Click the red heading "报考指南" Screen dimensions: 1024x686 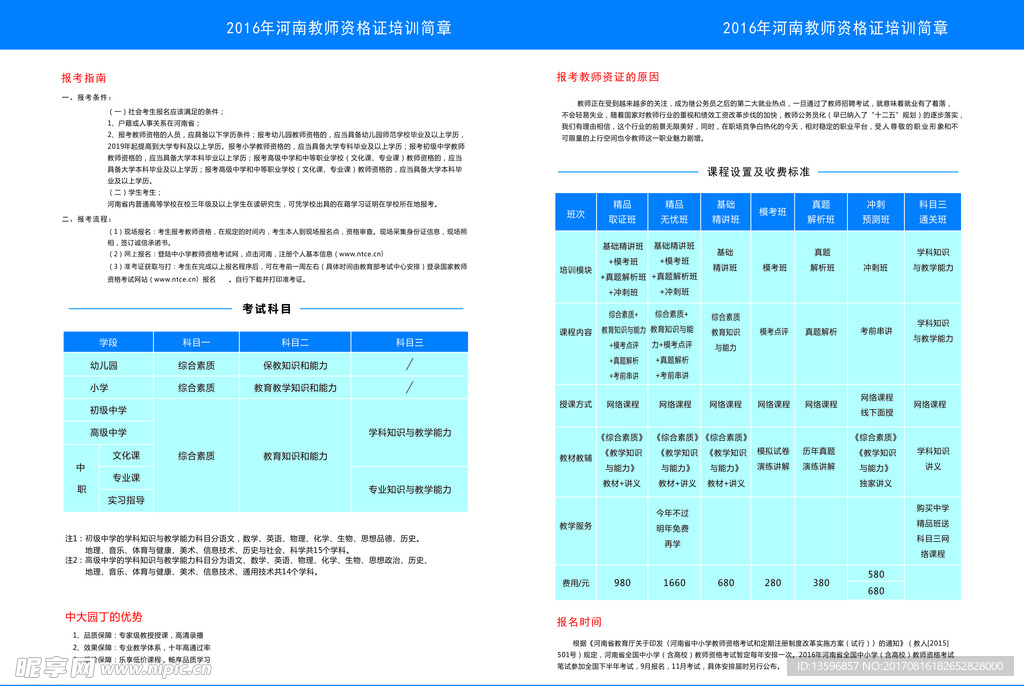click(x=84, y=78)
